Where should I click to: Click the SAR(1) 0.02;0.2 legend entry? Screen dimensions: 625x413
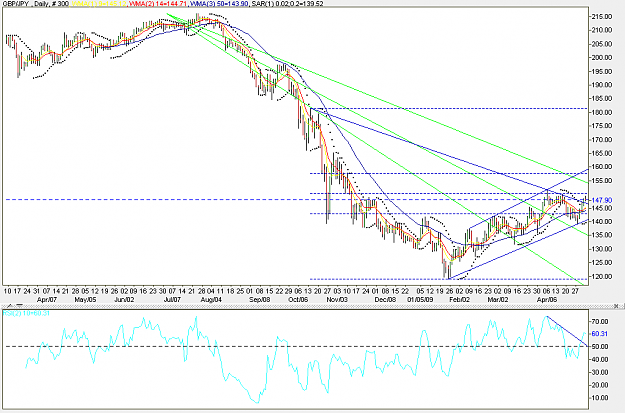(x=287, y=4)
